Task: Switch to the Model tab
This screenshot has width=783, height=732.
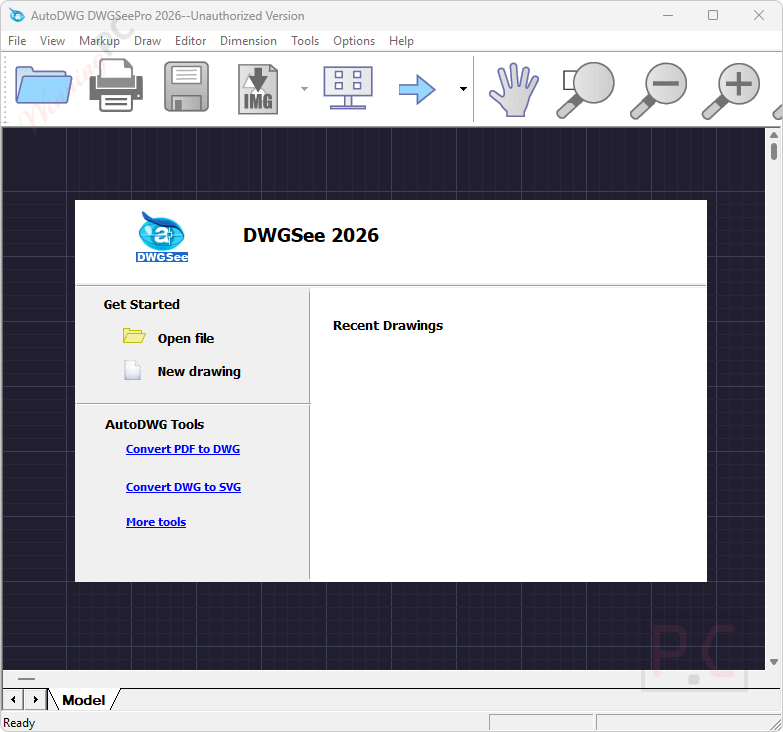Action: pos(83,700)
